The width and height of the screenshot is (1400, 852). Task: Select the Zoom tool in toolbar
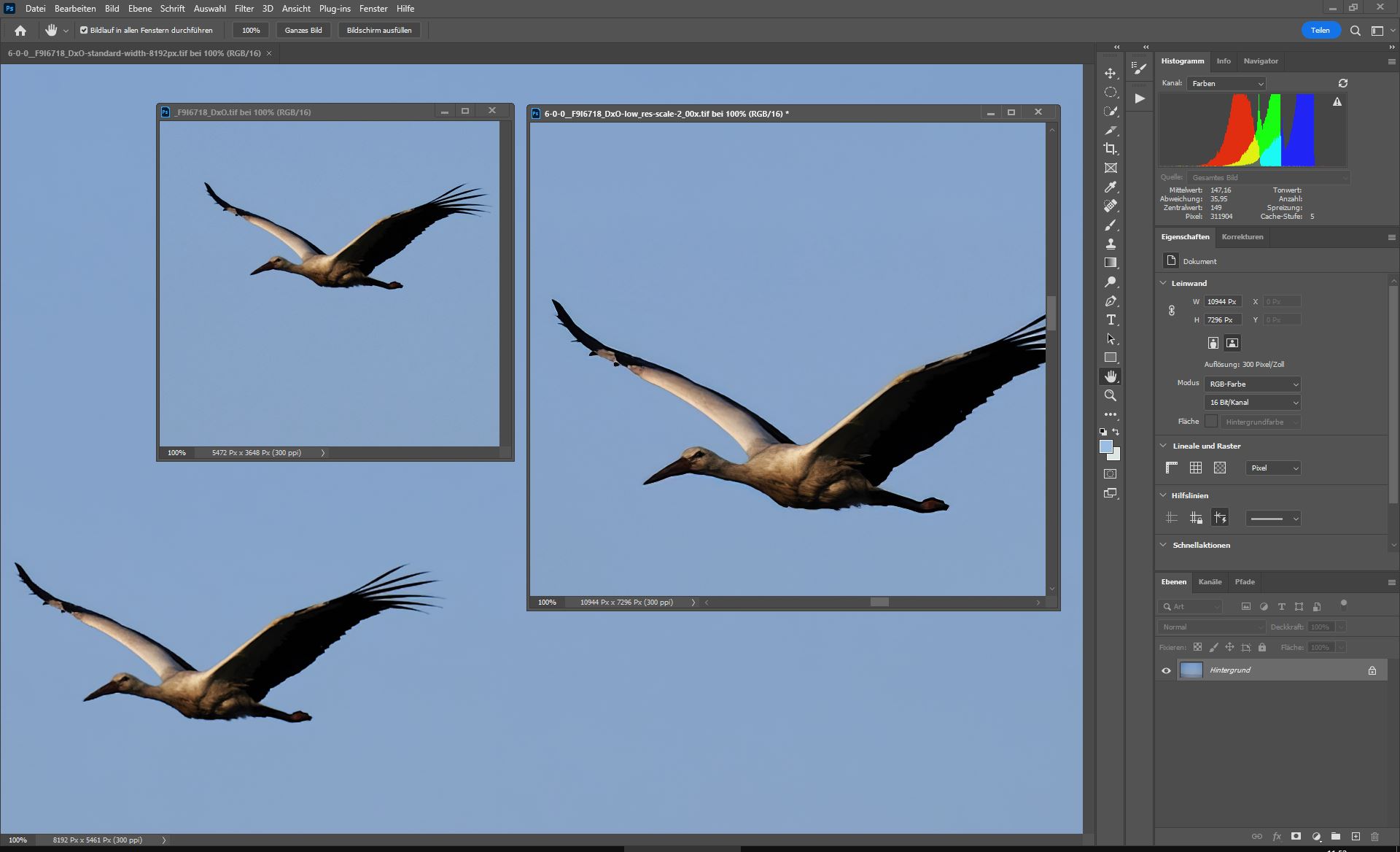tap(1110, 395)
